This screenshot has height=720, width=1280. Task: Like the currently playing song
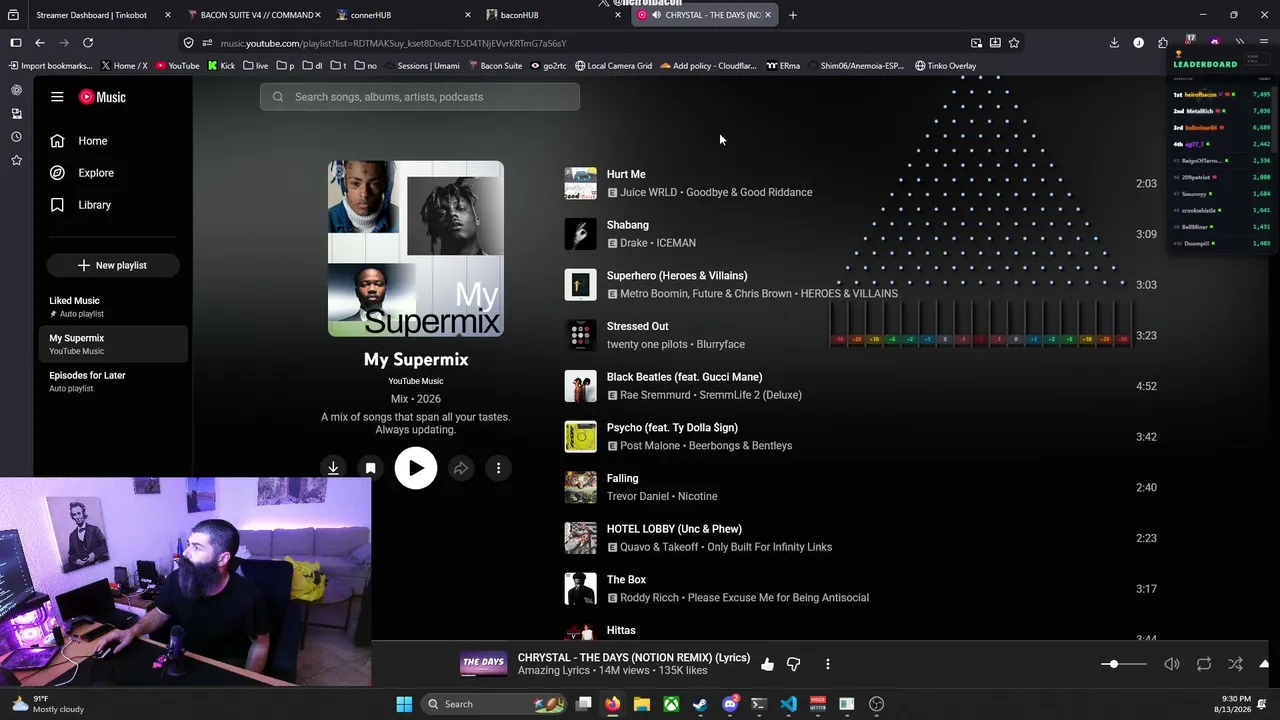click(x=767, y=664)
